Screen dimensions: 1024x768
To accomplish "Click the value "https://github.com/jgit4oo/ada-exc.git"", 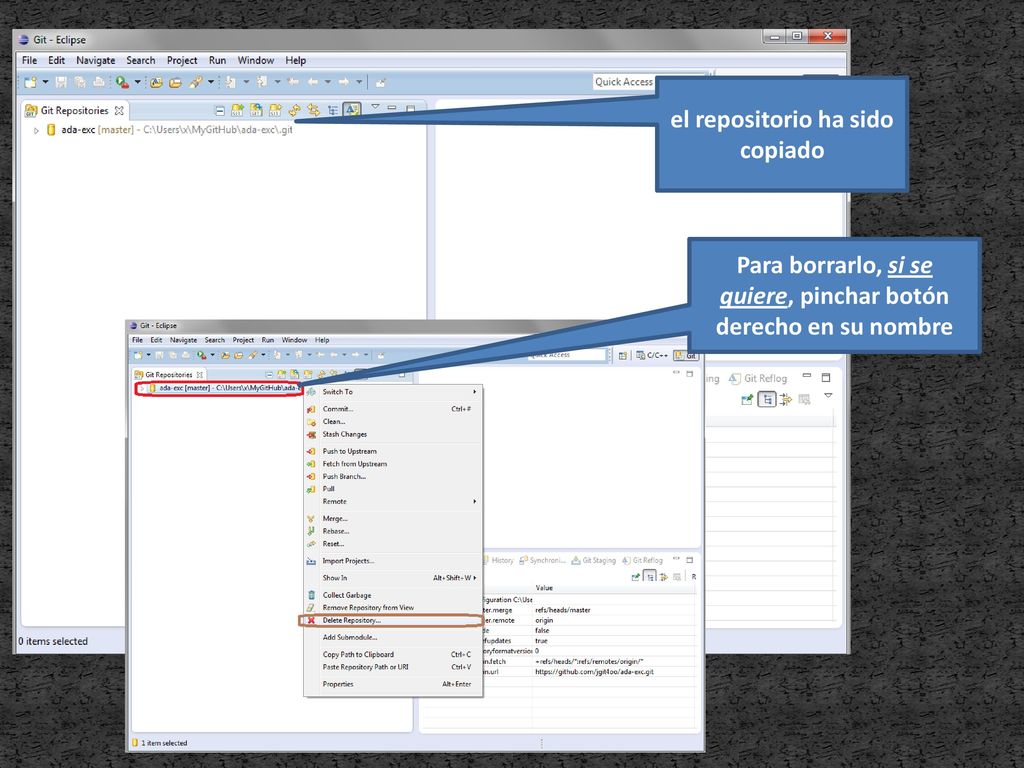I will point(594,672).
